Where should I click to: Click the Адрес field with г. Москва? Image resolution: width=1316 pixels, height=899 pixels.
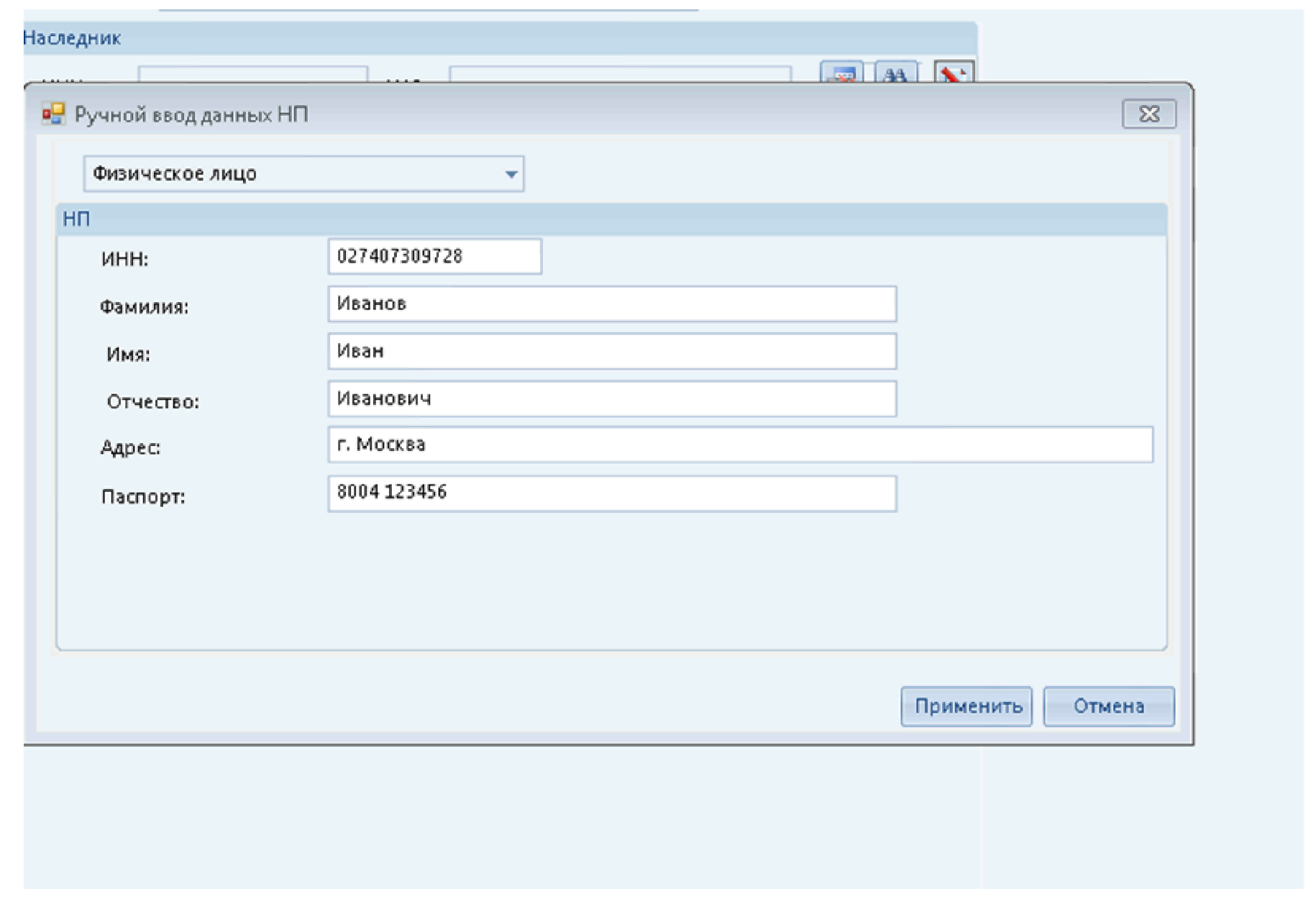pyautogui.click(x=740, y=445)
